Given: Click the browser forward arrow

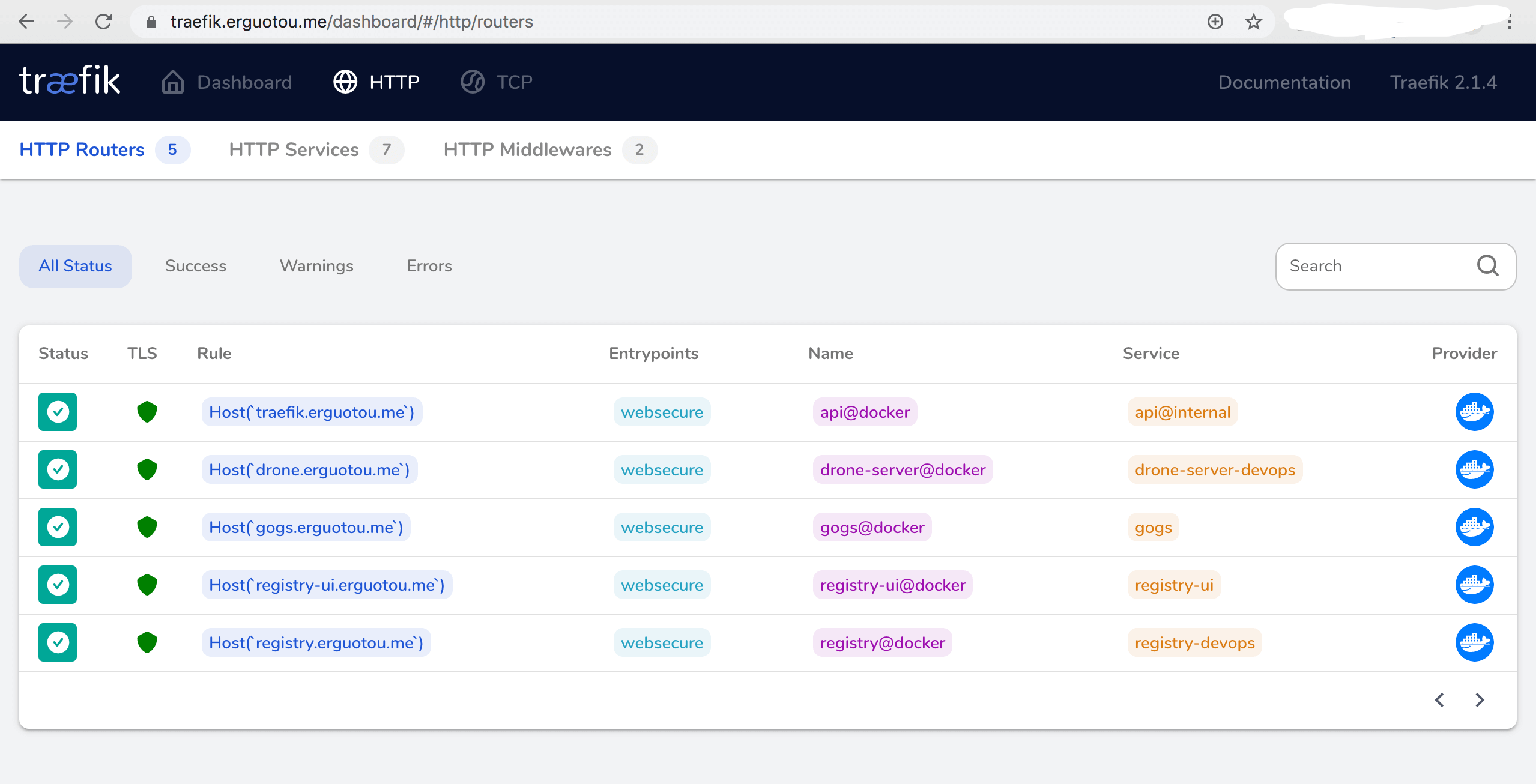Looking at the screenshot, I should [65, 22].
